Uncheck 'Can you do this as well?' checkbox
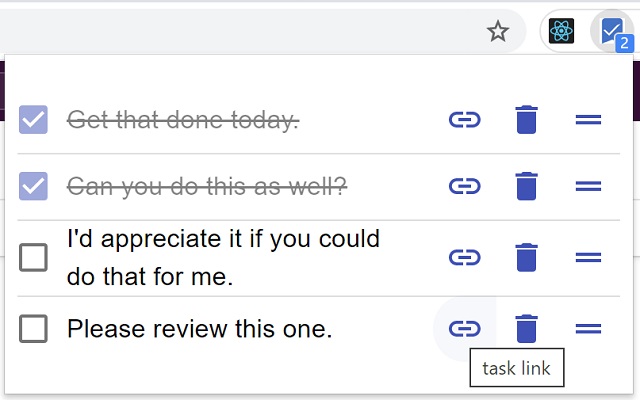Viewport: 640px width, 400px height. pos(34,186)
